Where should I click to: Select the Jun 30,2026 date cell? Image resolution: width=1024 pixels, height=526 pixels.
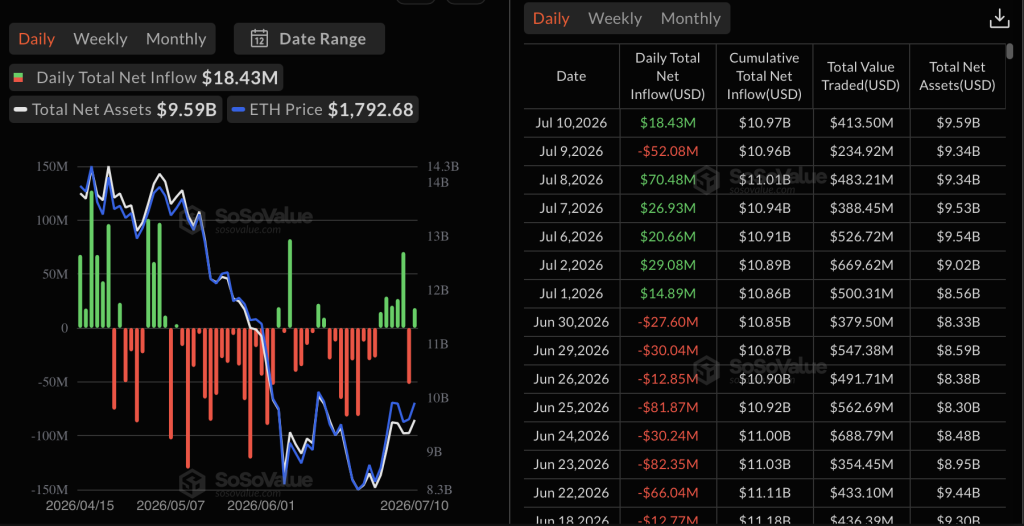[571, 322]
